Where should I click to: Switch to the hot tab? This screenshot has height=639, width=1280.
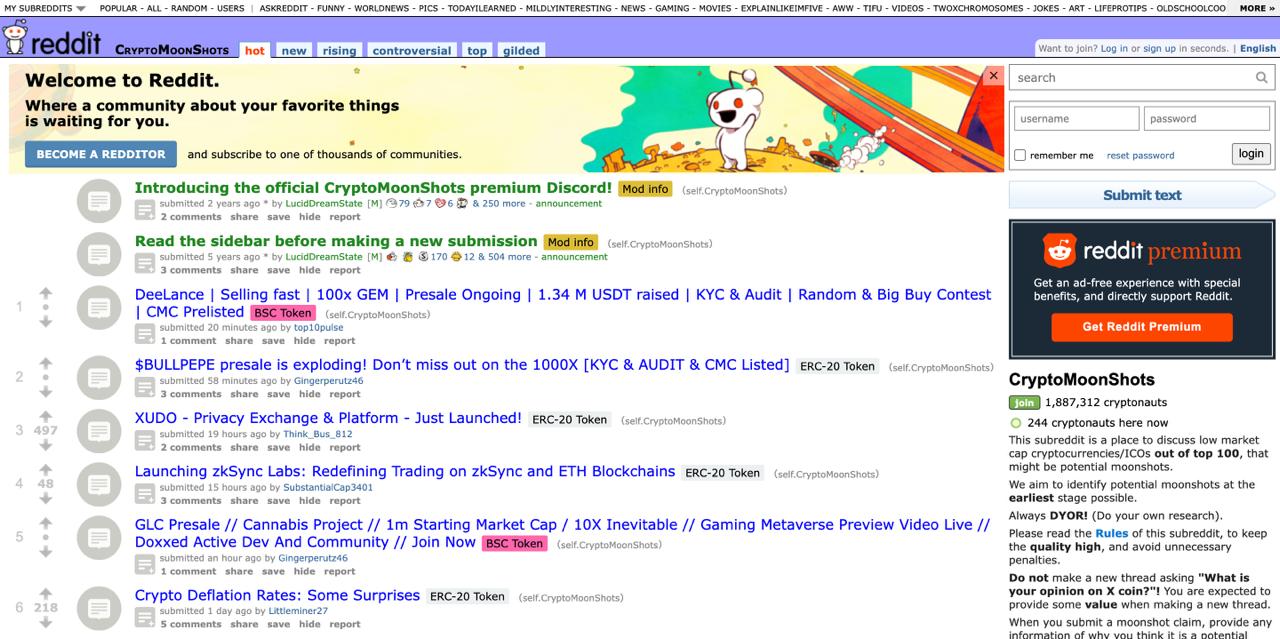(x=255, y=50)
